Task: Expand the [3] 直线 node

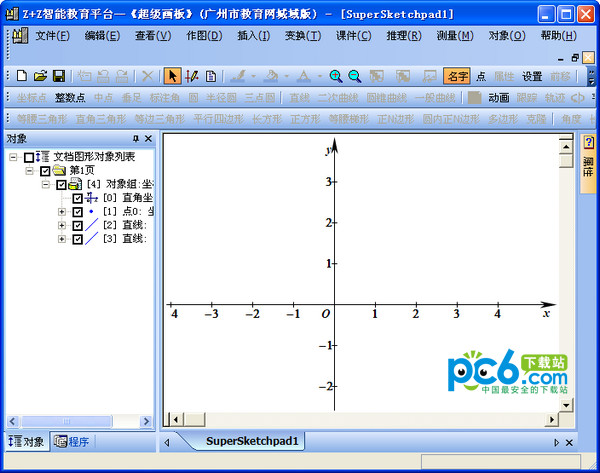Action: (x=62, y=239)
